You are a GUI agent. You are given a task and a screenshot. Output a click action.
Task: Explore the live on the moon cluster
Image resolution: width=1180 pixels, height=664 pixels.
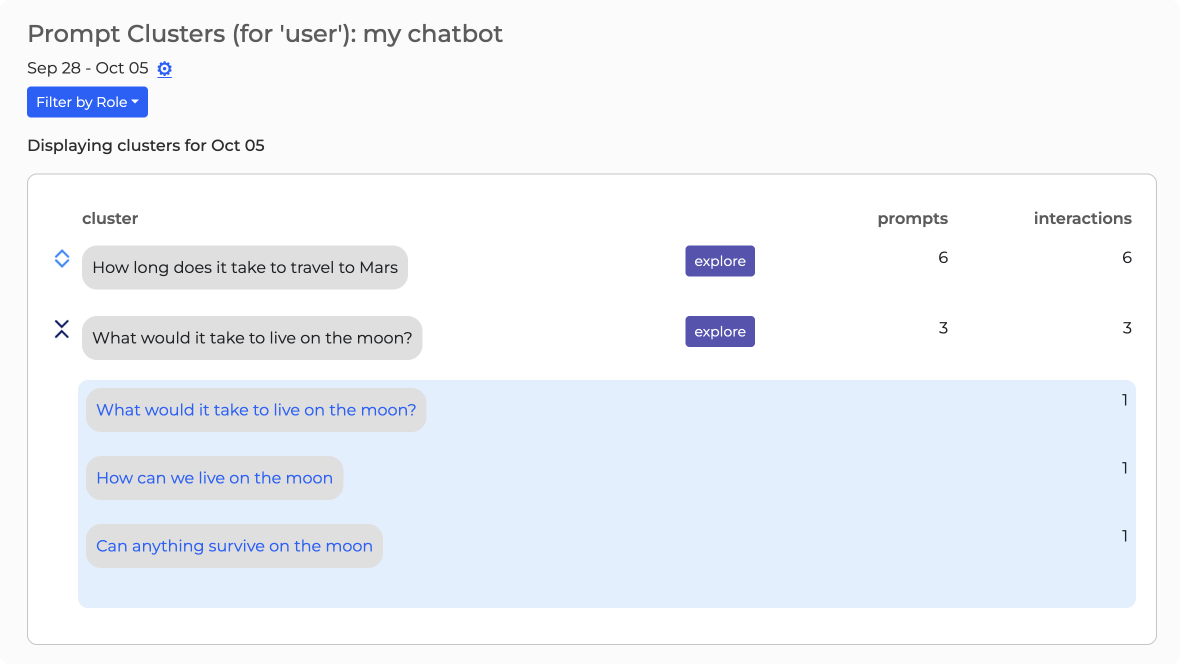tap(720, 332)
